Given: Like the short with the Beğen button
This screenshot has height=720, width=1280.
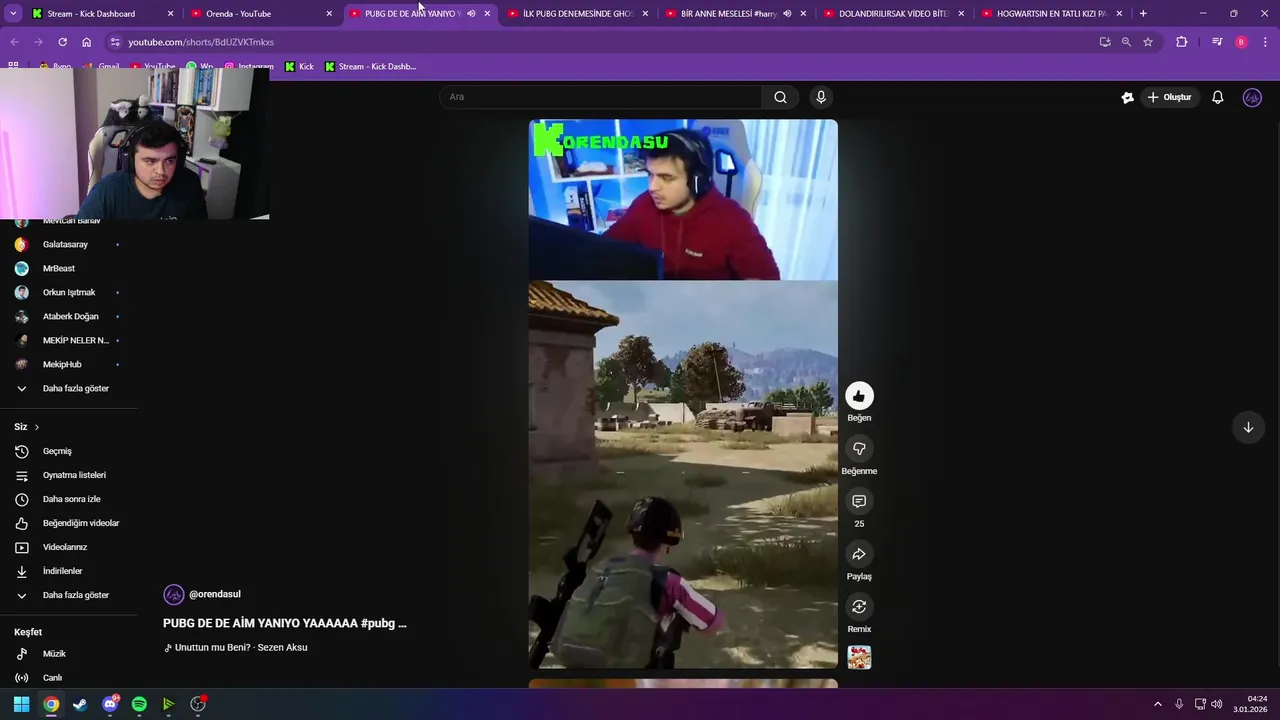Looking at the screenshot, I should pos(859,396).
